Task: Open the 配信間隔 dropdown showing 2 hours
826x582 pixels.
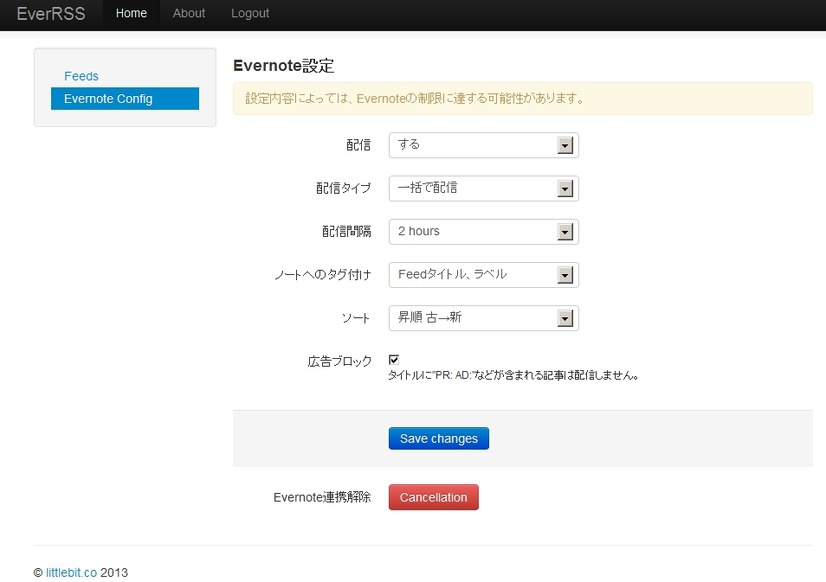Action: (x=484, y=231)
